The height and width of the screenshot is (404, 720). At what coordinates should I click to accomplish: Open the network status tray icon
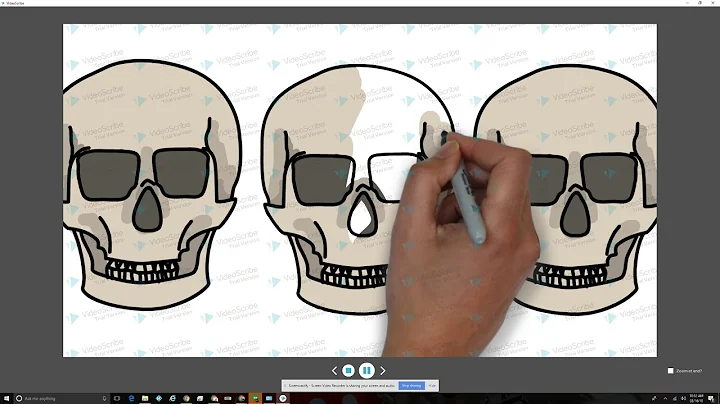[675, 398]
